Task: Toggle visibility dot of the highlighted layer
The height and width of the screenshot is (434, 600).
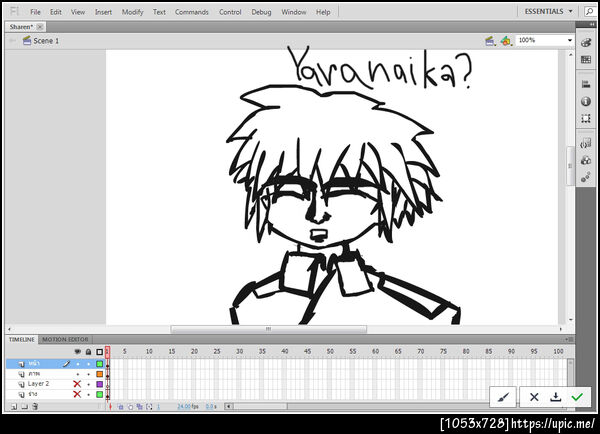Action: tap(78, 364)
